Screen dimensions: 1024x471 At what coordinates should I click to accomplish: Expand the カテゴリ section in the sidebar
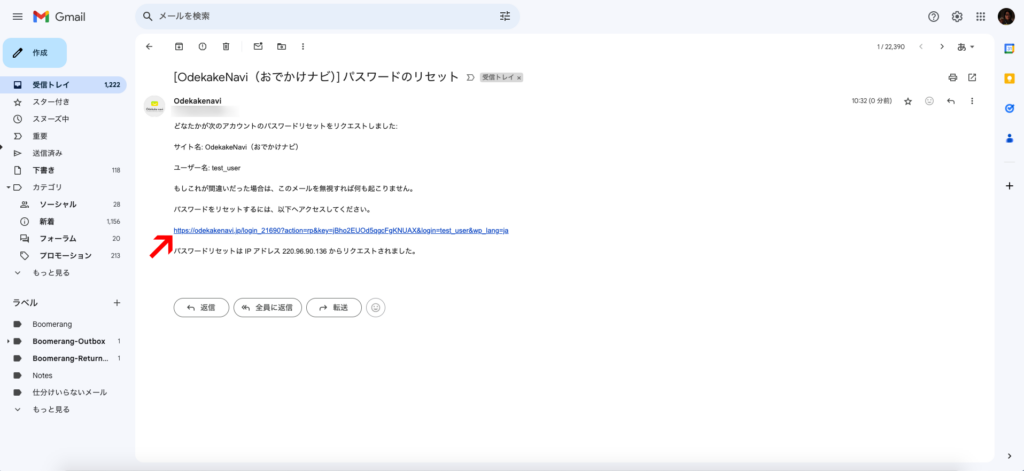click(x=8, y=187)
